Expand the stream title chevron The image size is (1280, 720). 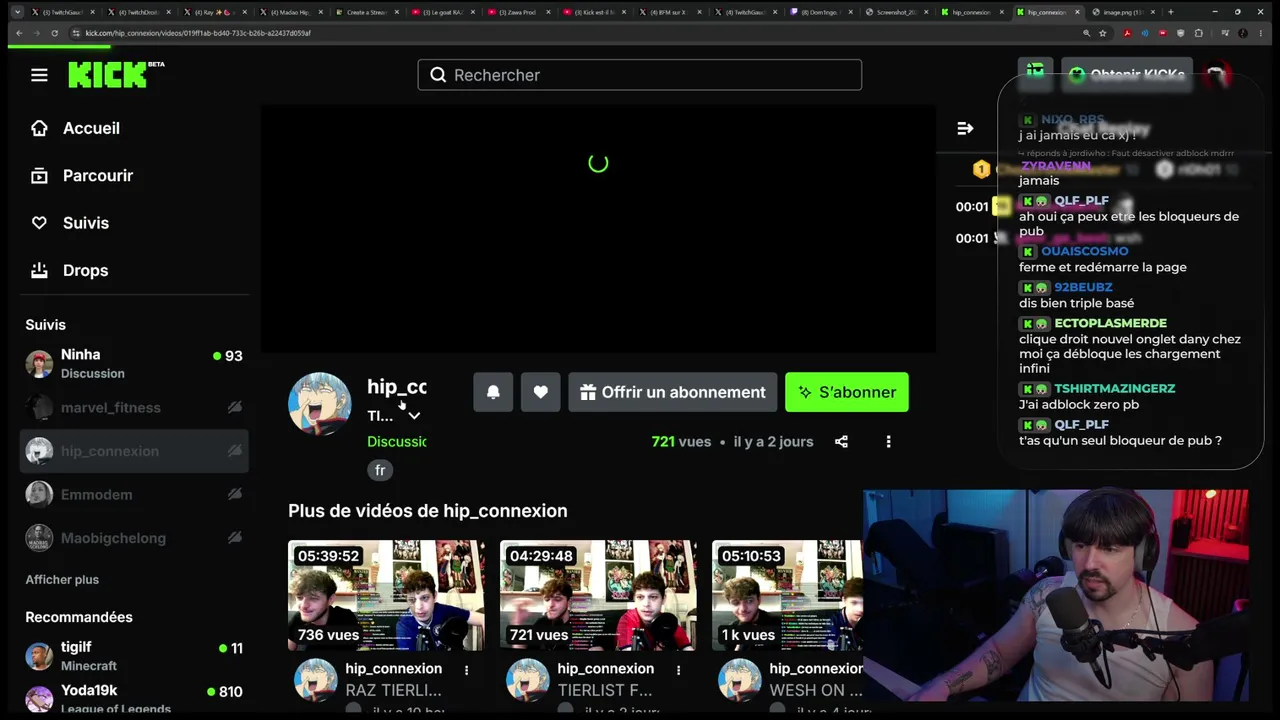414,416
